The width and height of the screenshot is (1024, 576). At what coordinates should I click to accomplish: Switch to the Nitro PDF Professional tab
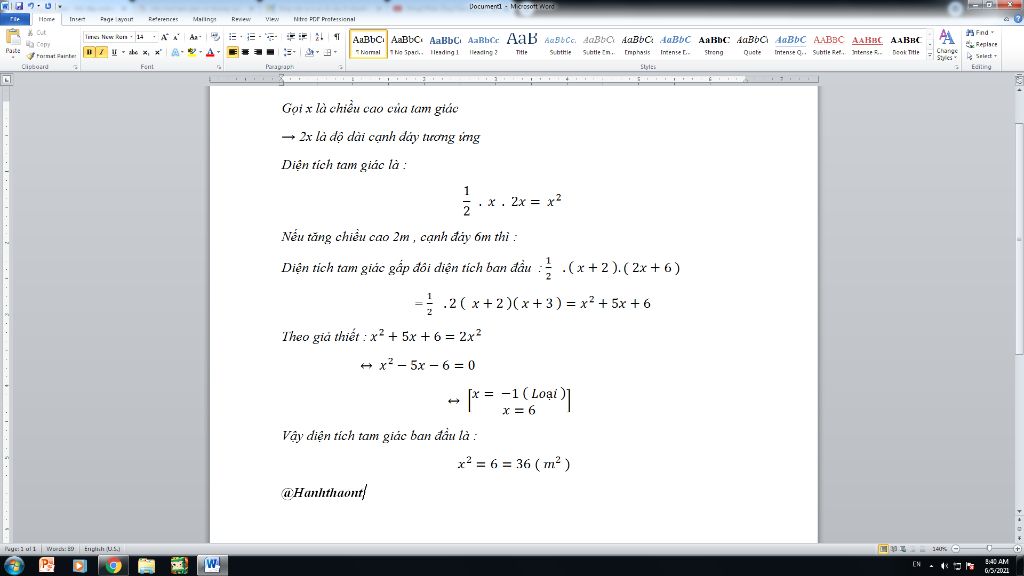[x=325, y=19]
